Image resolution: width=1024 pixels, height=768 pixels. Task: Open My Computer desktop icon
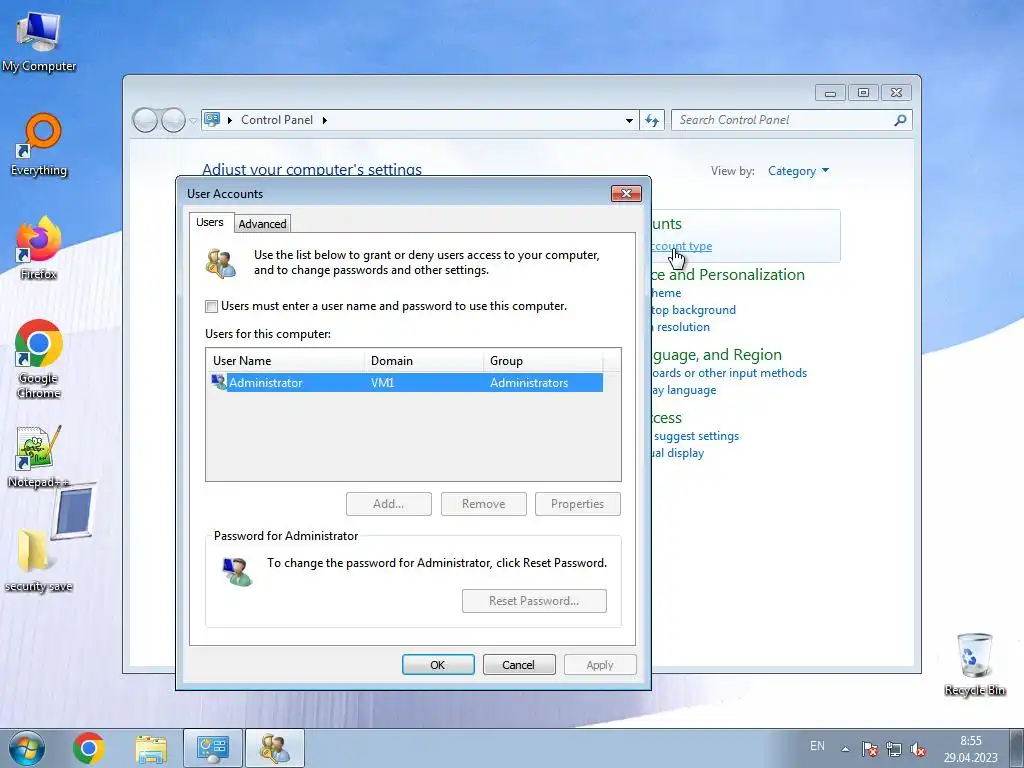click(39, 41)
